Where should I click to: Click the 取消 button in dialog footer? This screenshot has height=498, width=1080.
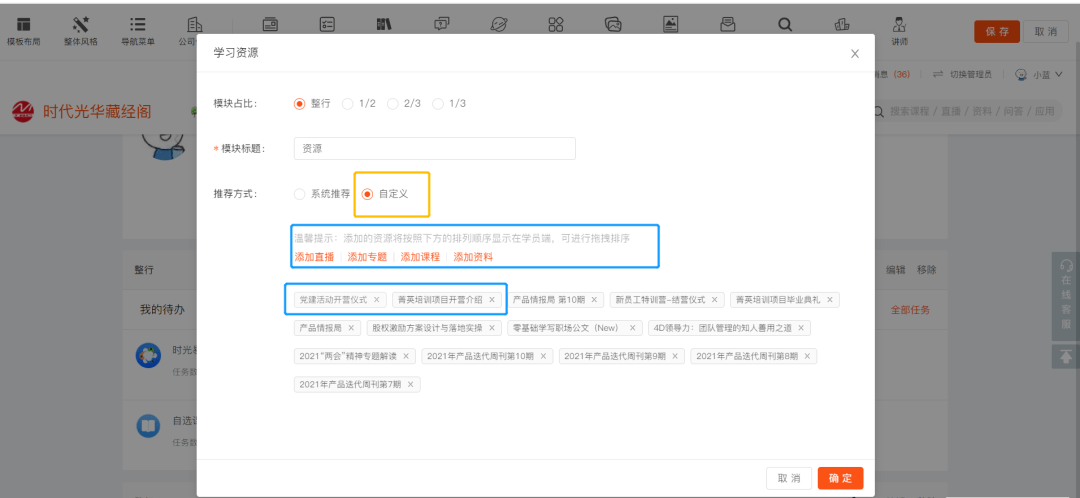(788, 478)
